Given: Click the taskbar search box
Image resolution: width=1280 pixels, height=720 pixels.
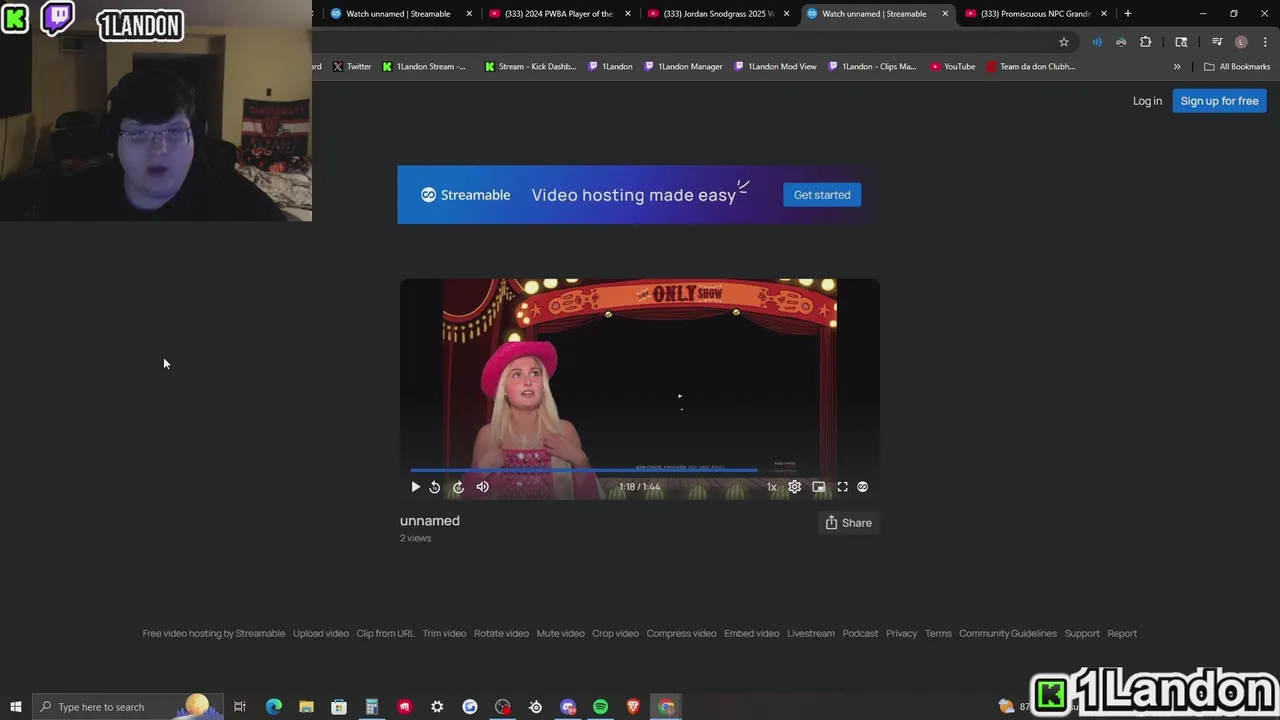Looking at the screenshot, I should 127,707.
